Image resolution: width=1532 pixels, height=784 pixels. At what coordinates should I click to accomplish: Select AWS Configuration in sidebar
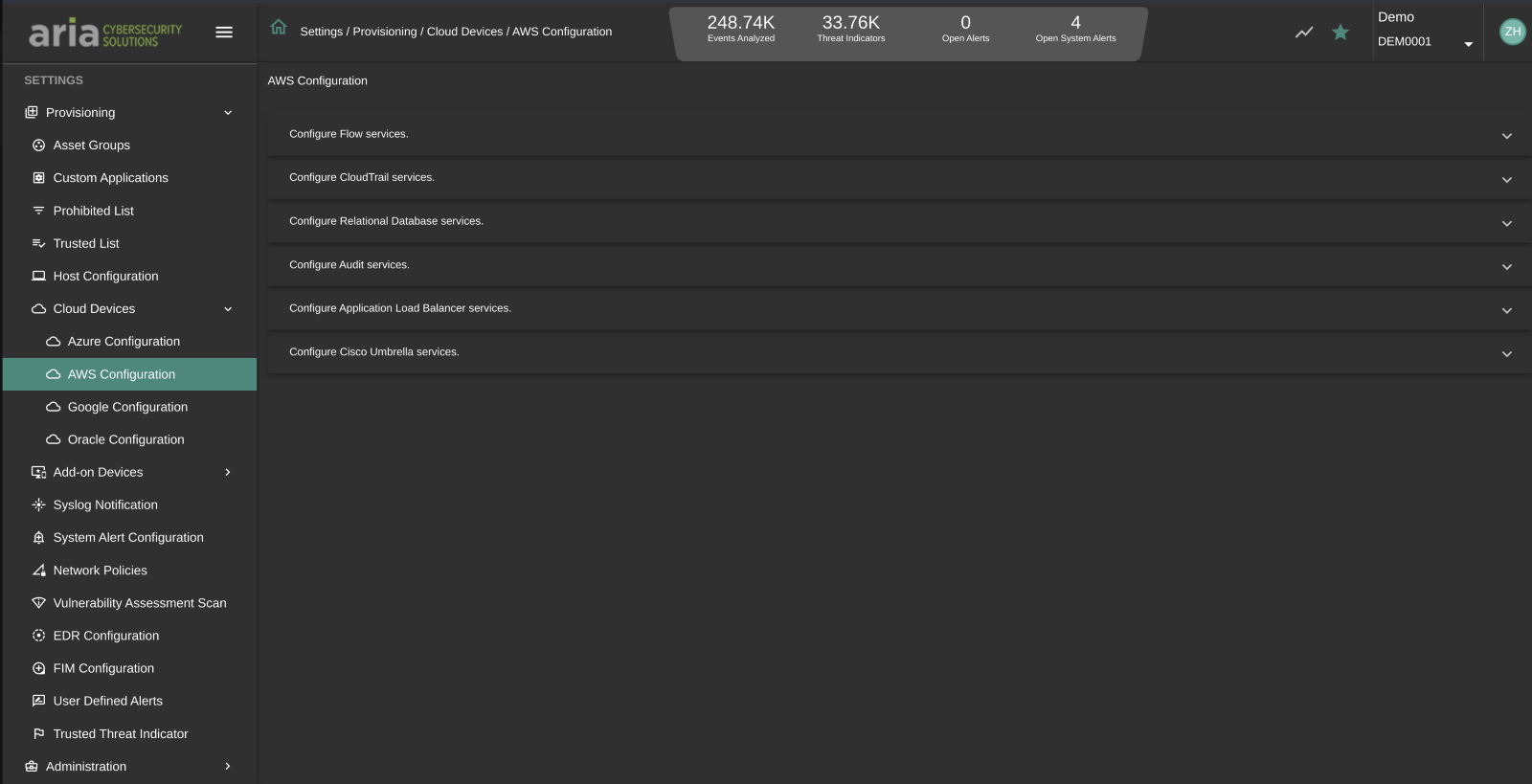point(129,374)
